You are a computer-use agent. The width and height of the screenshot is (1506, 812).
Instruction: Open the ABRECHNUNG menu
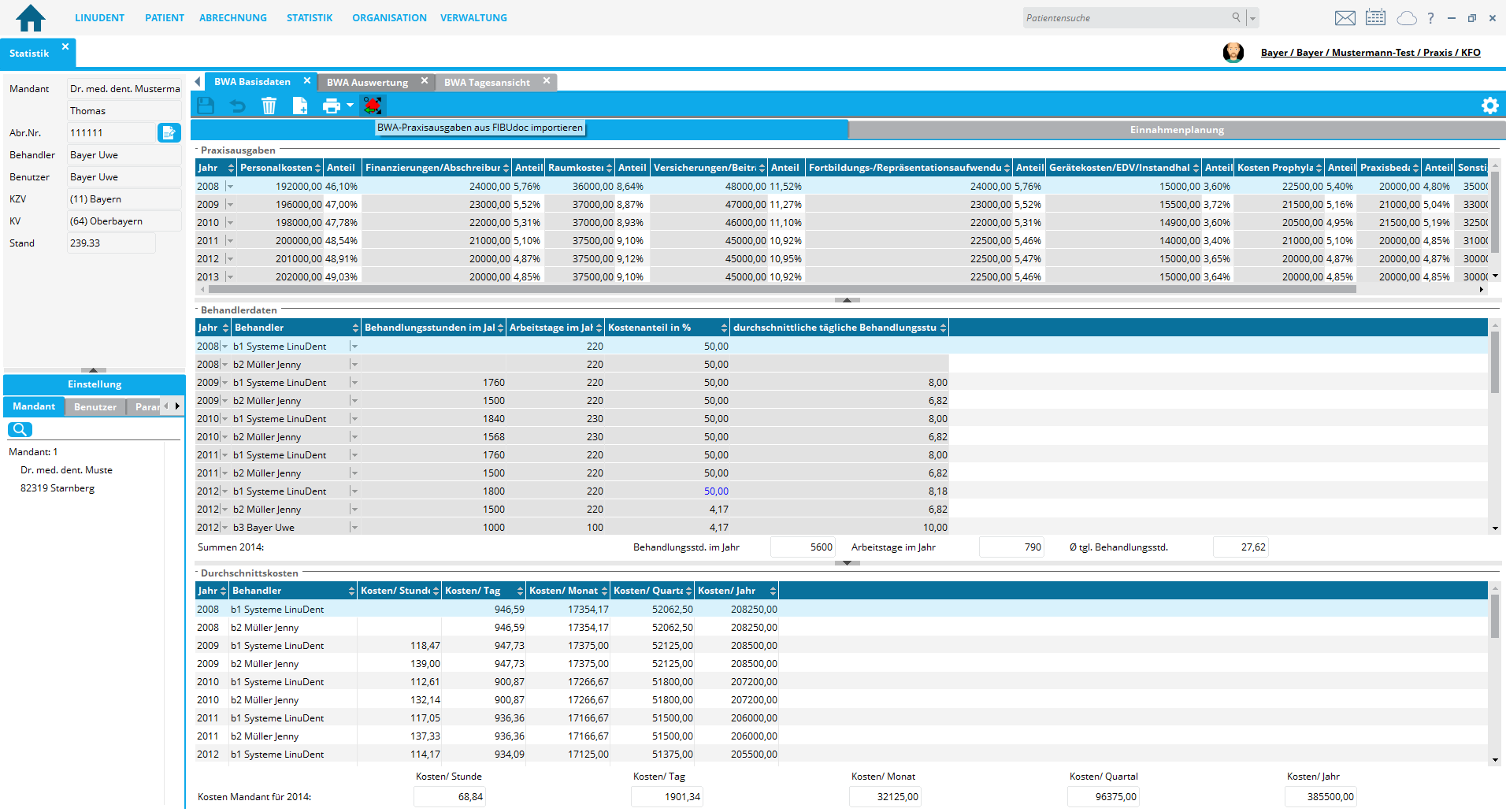click(x=232, y=18)
